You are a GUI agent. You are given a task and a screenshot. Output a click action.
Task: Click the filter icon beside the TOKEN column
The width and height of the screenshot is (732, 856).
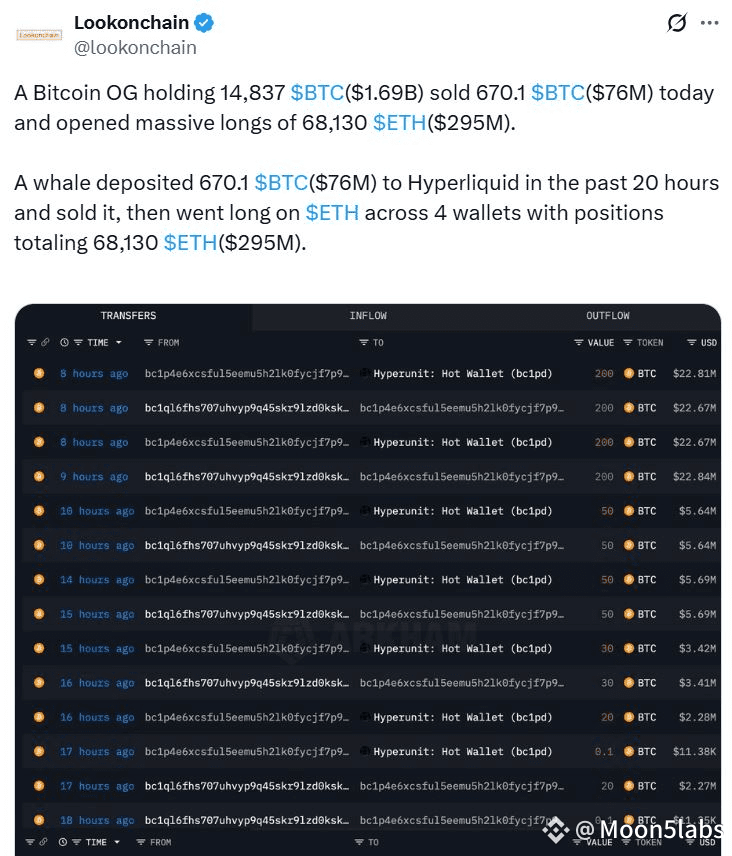pyautogui.click(x=628, y=342)
